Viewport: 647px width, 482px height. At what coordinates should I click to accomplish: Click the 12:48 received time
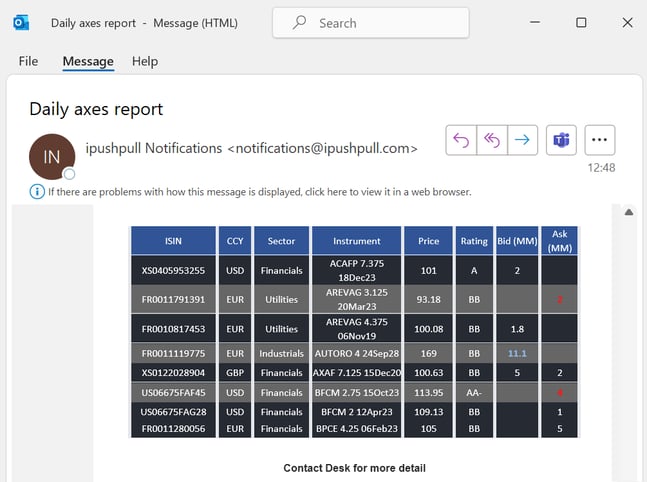click(x=601, y=168)
